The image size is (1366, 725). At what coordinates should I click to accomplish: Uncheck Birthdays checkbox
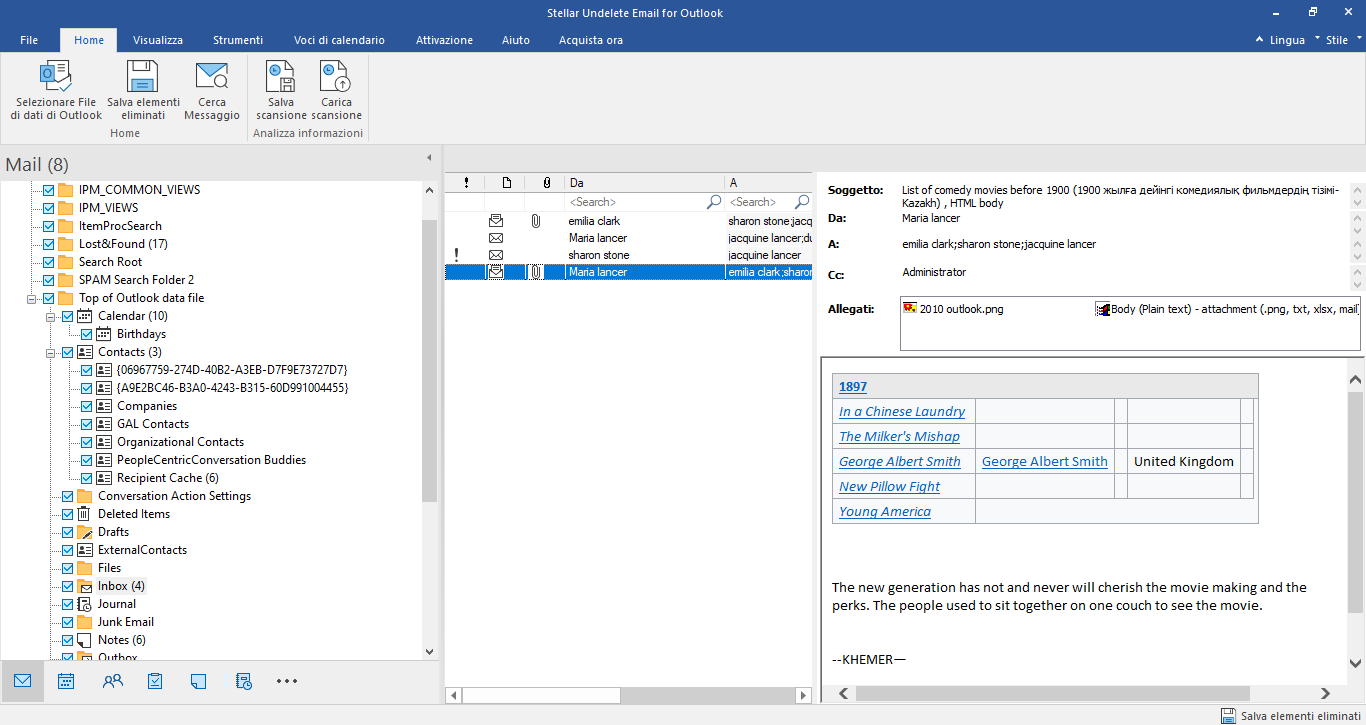(86, 334)
